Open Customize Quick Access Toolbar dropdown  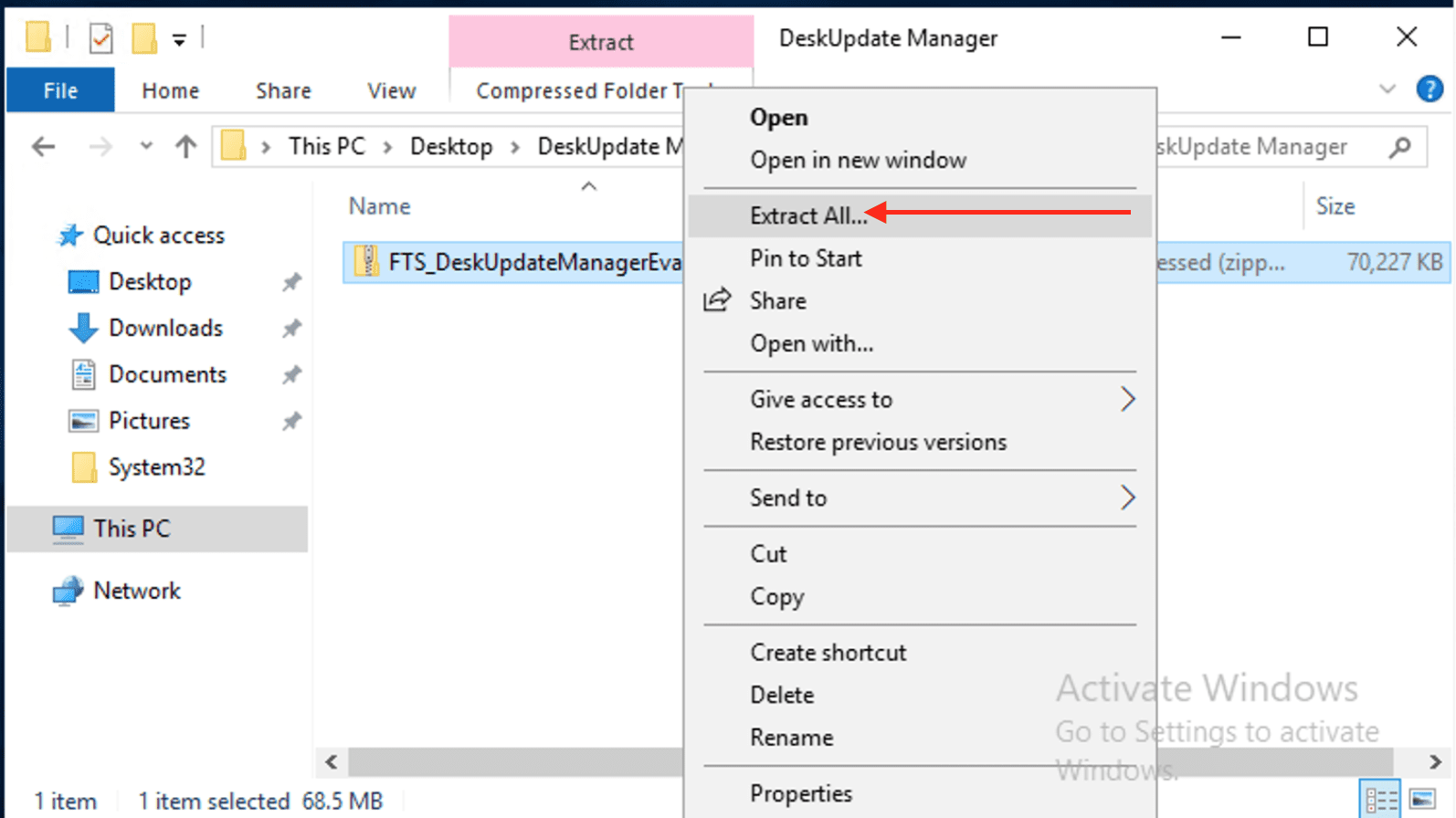point(180,39)
